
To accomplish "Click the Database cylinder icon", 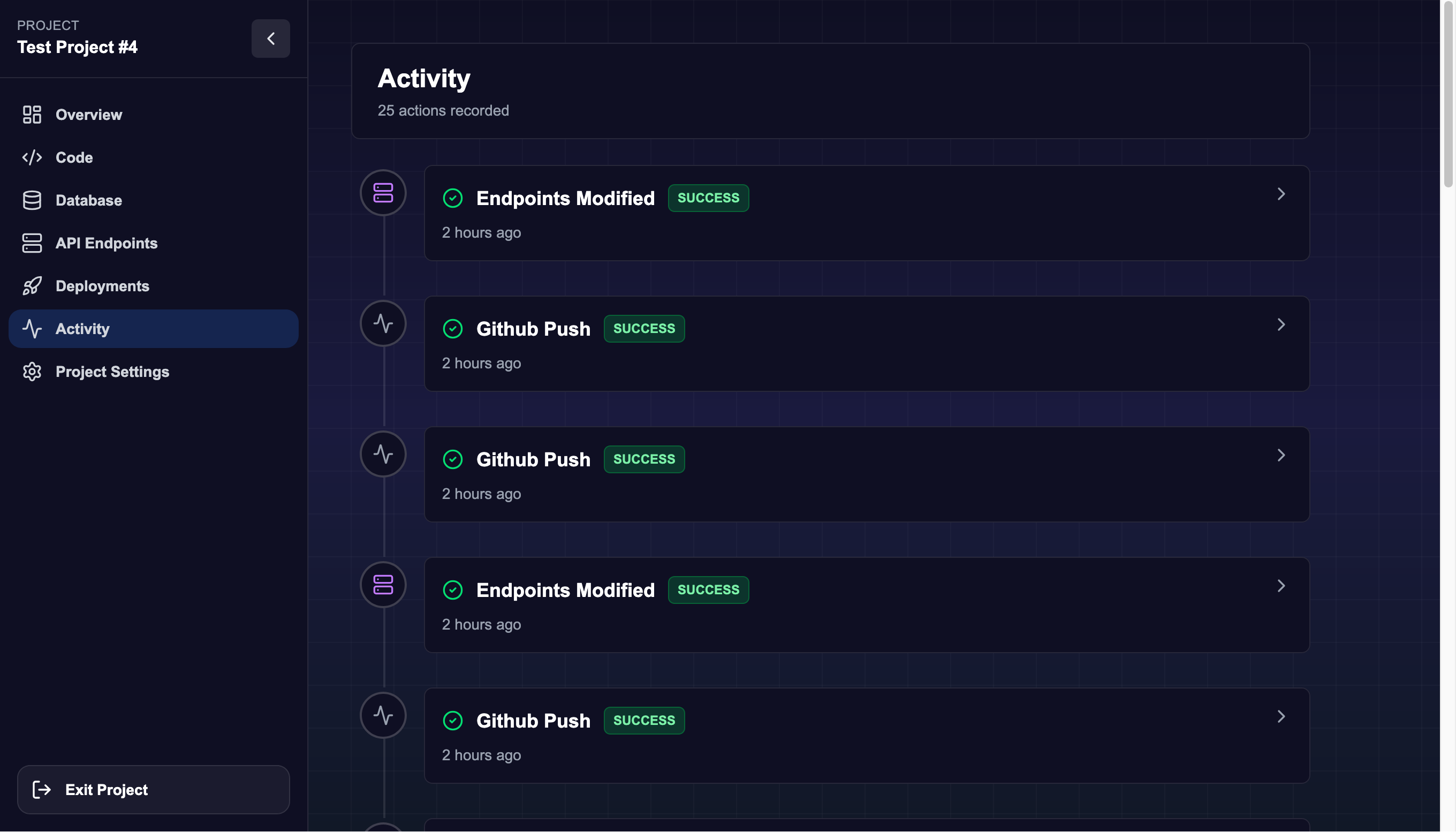I will coord(32,200).
